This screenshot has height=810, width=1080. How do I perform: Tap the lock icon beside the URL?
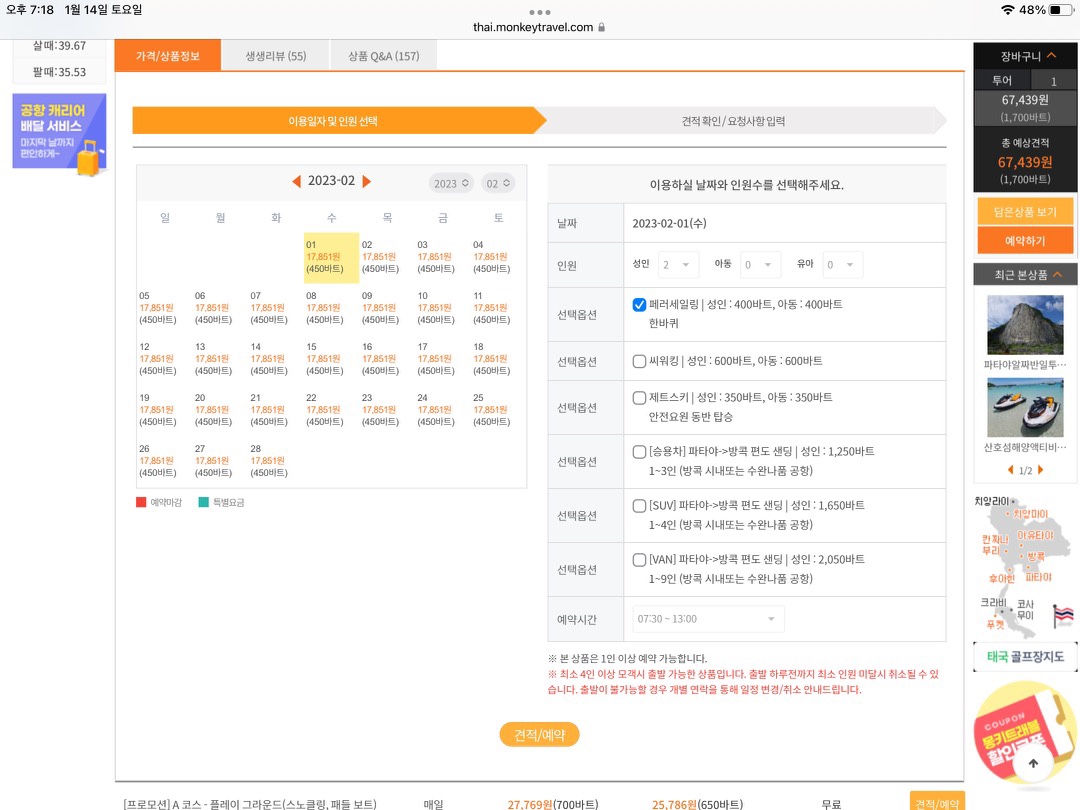pyautogui.click(x=601, y=27)
